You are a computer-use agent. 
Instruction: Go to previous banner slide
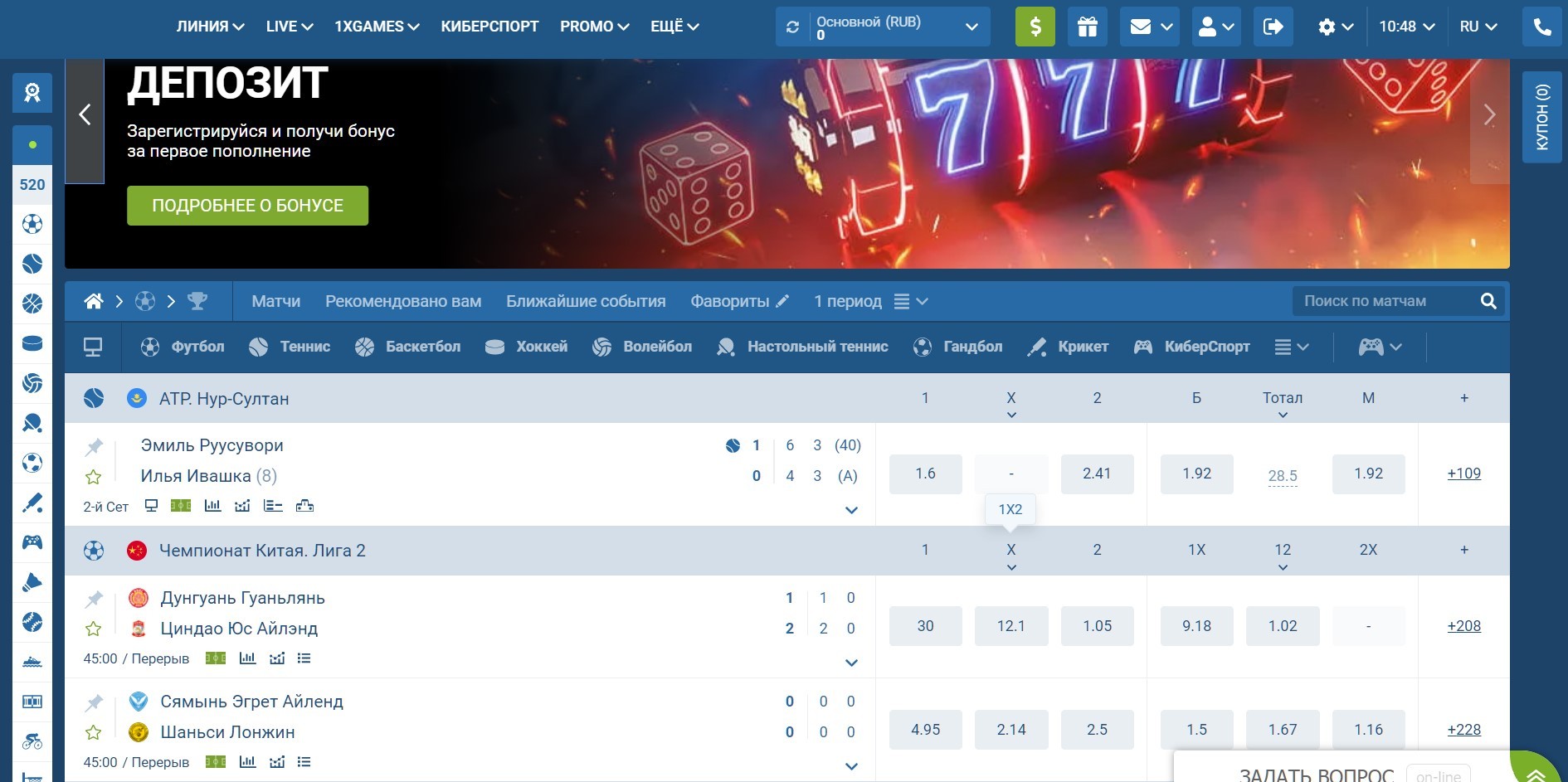click(x=85, y=115)
